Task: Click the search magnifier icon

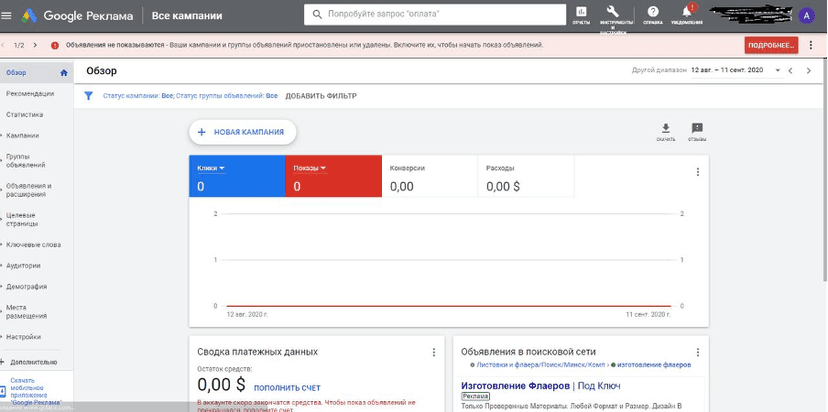Action: coord(317,15)
